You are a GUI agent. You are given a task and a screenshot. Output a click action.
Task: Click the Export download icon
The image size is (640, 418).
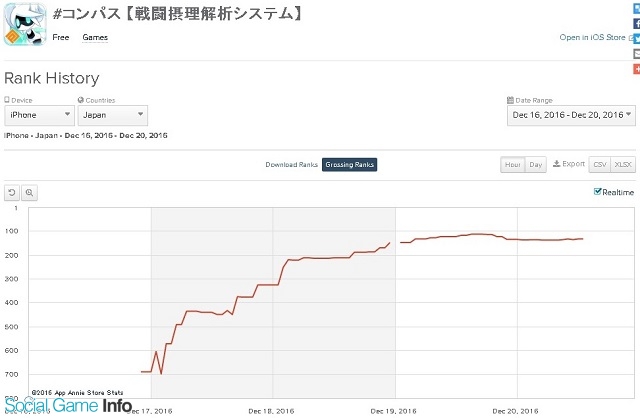pyautogui.click(x=556, y=164)
